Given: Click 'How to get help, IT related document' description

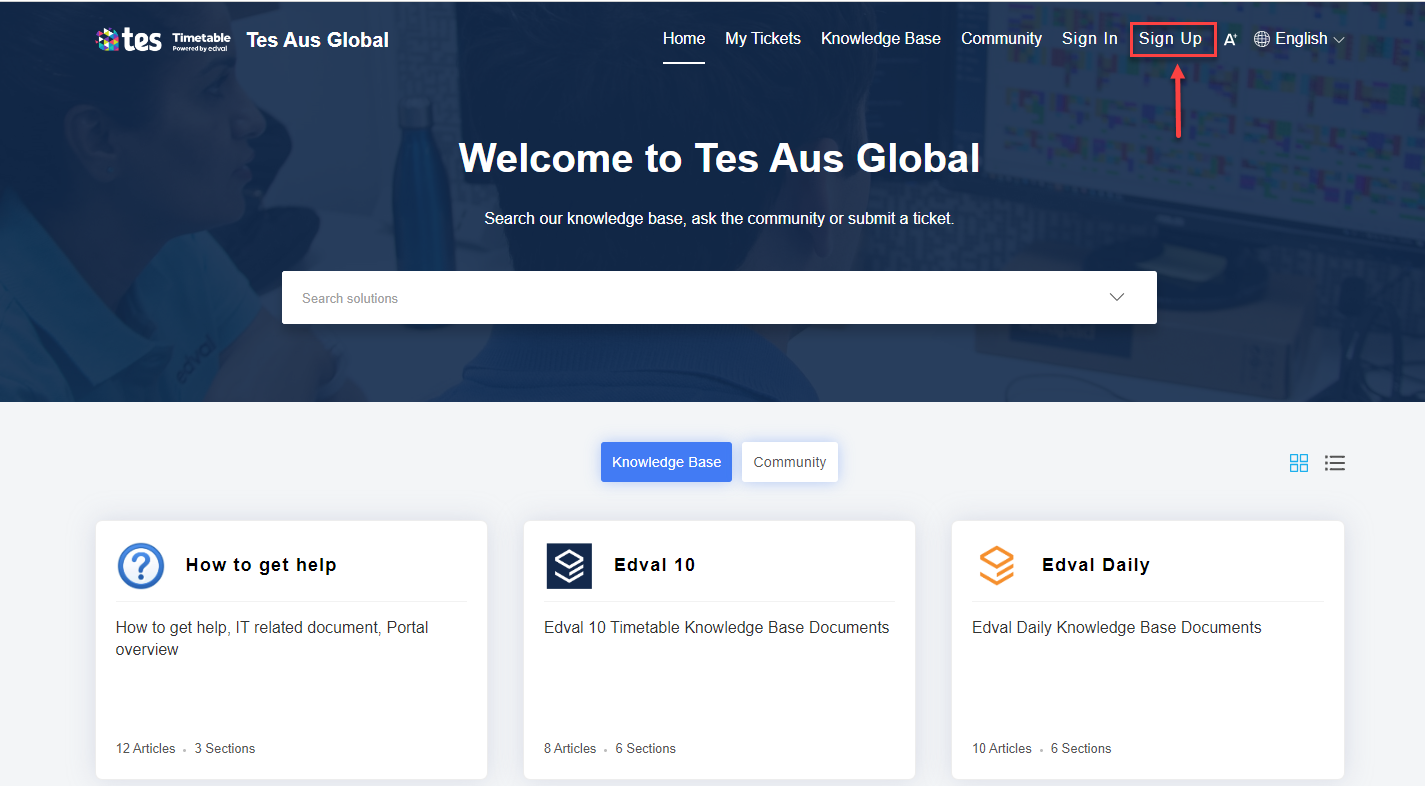Looking at the screenshot, I should pyautogui.click(x=272, y=638).
